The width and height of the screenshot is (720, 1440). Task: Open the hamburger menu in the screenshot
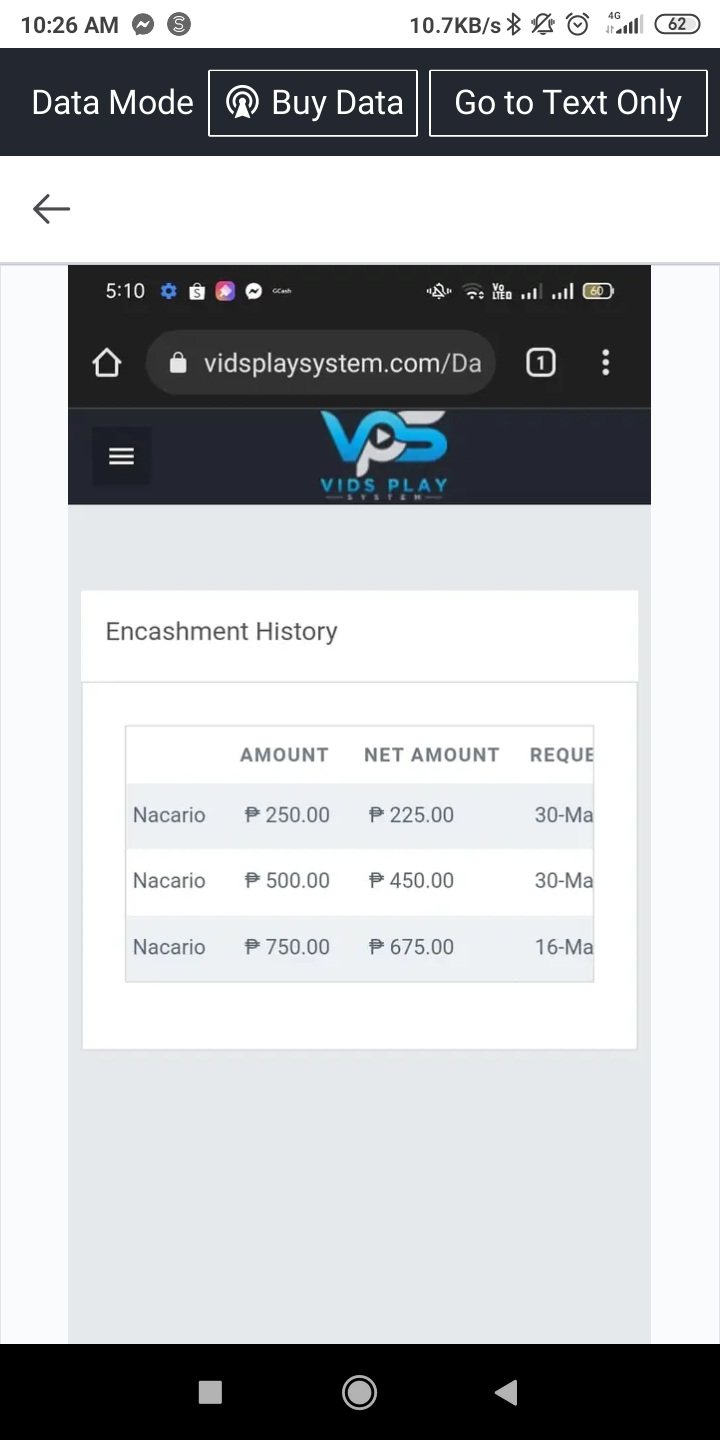[121, 456]
